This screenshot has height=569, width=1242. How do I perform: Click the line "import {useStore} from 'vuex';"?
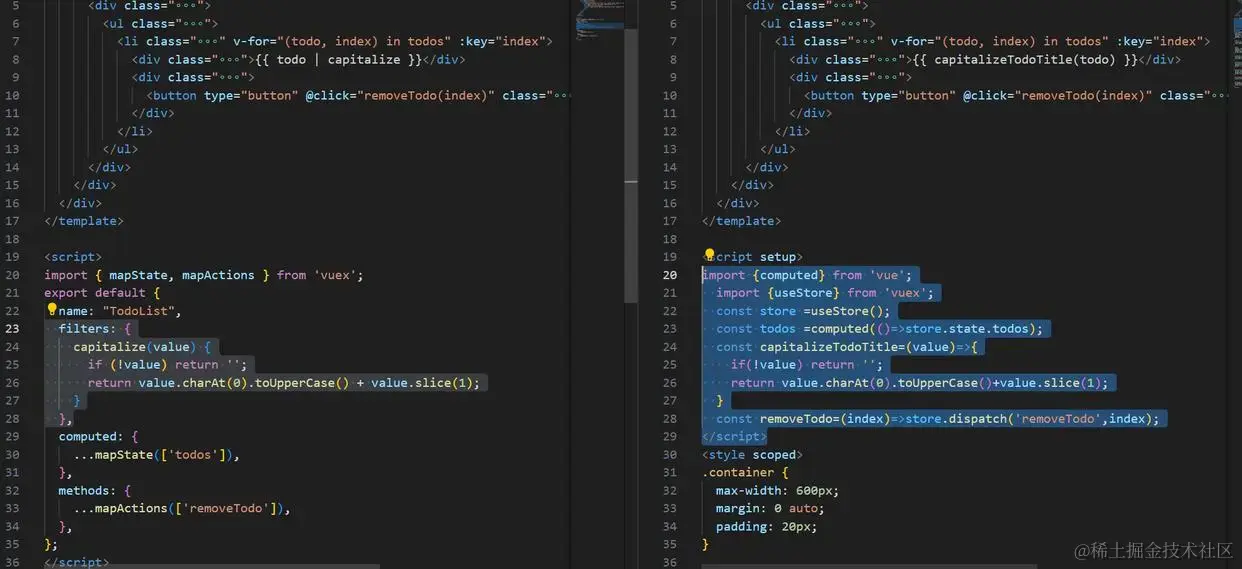[x=825, y=293]
